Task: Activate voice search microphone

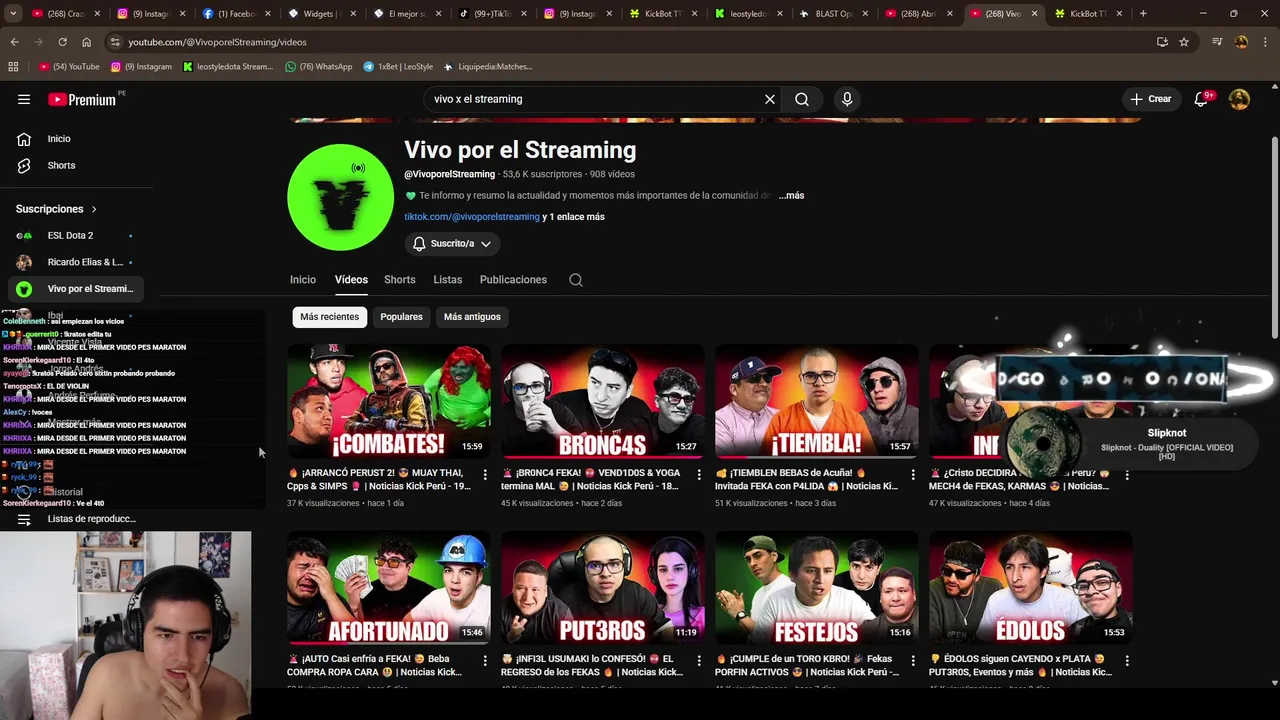Action: (x=847, y=99)
